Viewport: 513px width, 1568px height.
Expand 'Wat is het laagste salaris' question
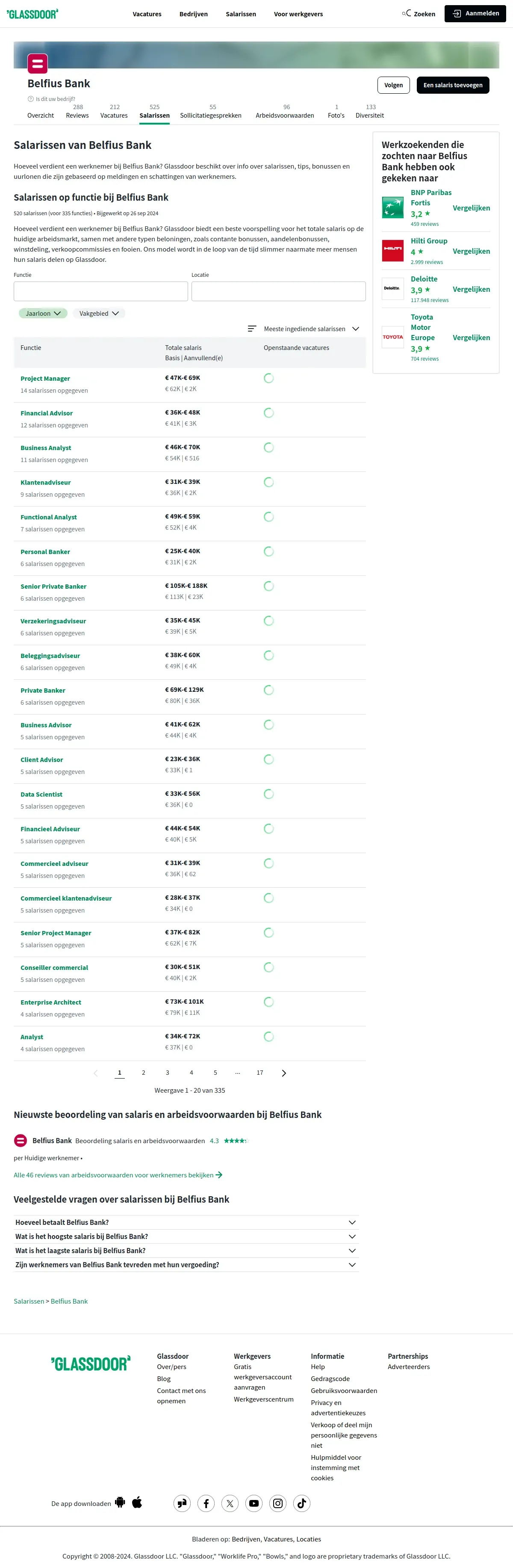click(x=186, y=1250)
